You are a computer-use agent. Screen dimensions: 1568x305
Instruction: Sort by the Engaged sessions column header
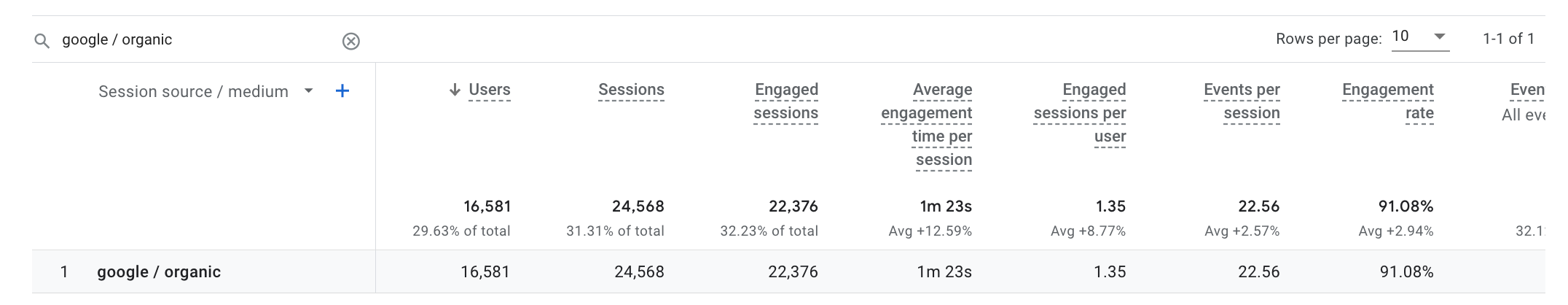(786, 101)
